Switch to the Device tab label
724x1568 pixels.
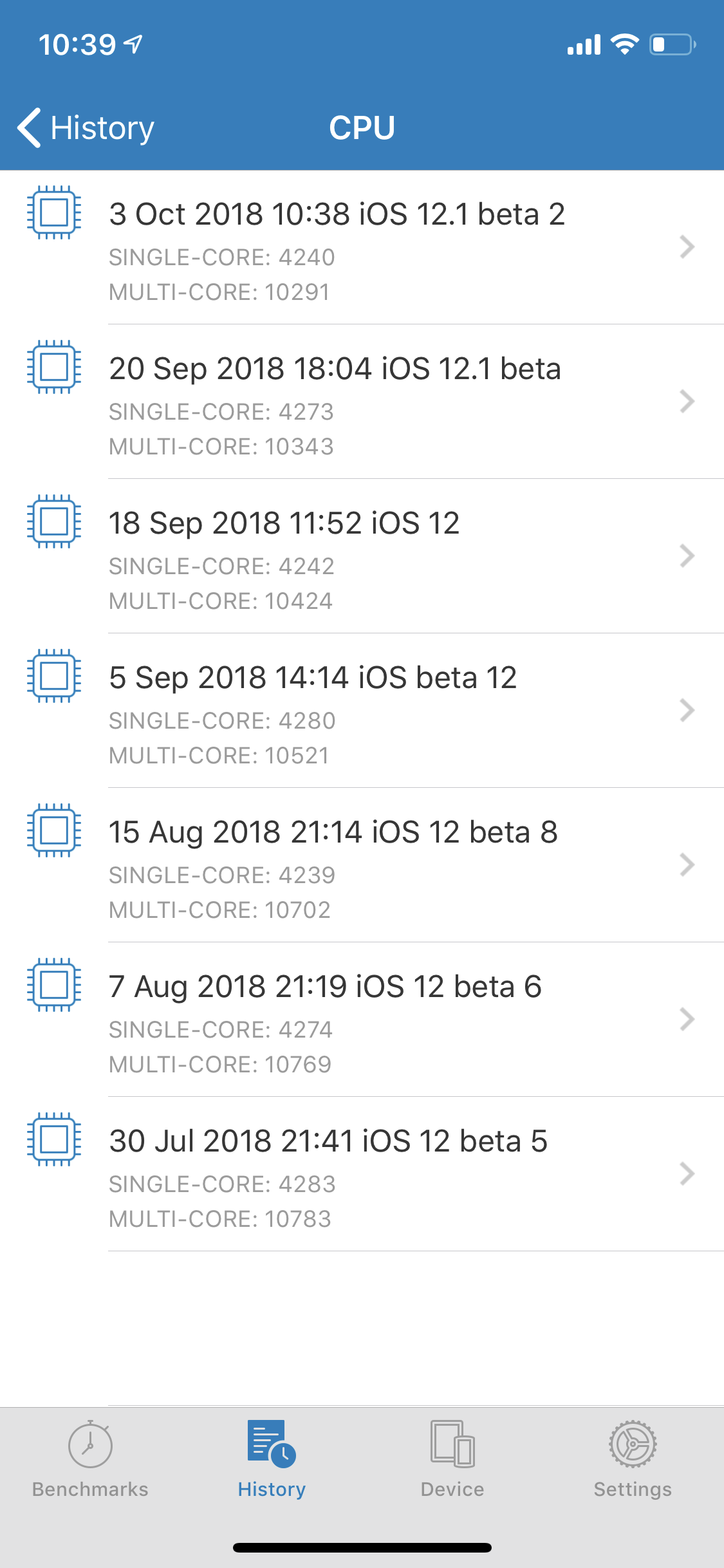click(452, 1489)
